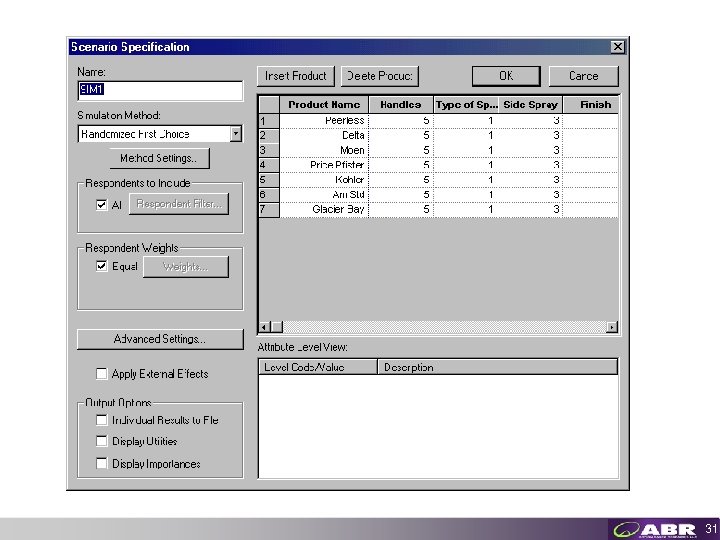Click the Type of Sp value in Moen row

(x=466, y=150)
